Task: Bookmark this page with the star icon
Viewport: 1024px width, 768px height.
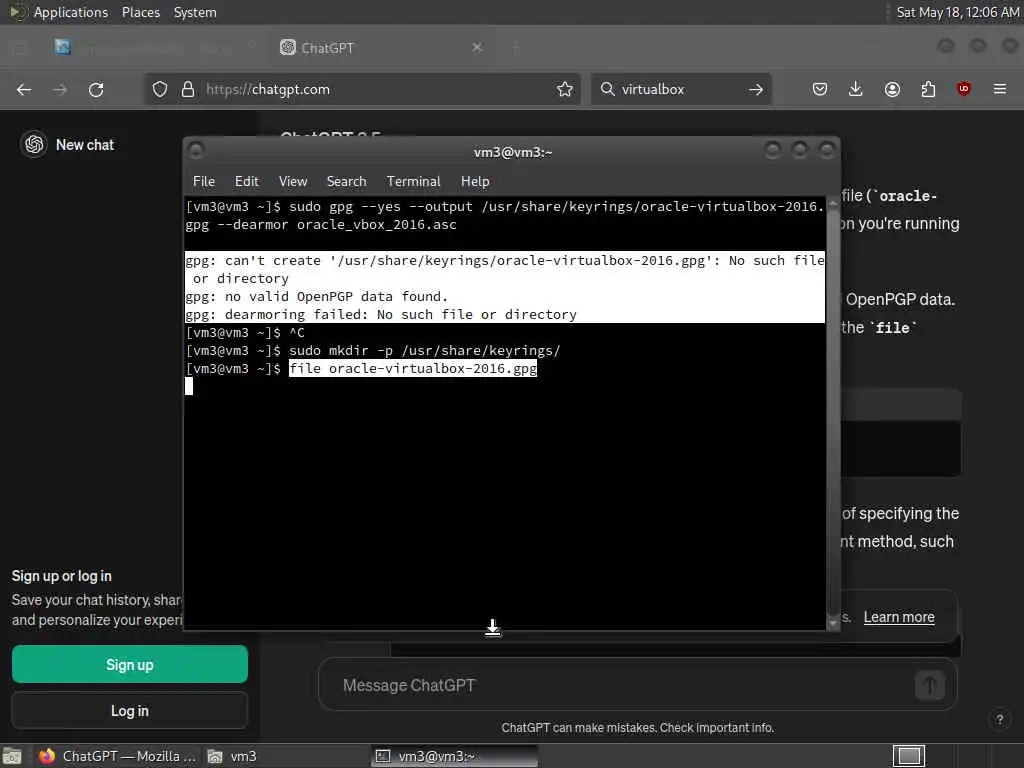Action: tap(565, 89)
